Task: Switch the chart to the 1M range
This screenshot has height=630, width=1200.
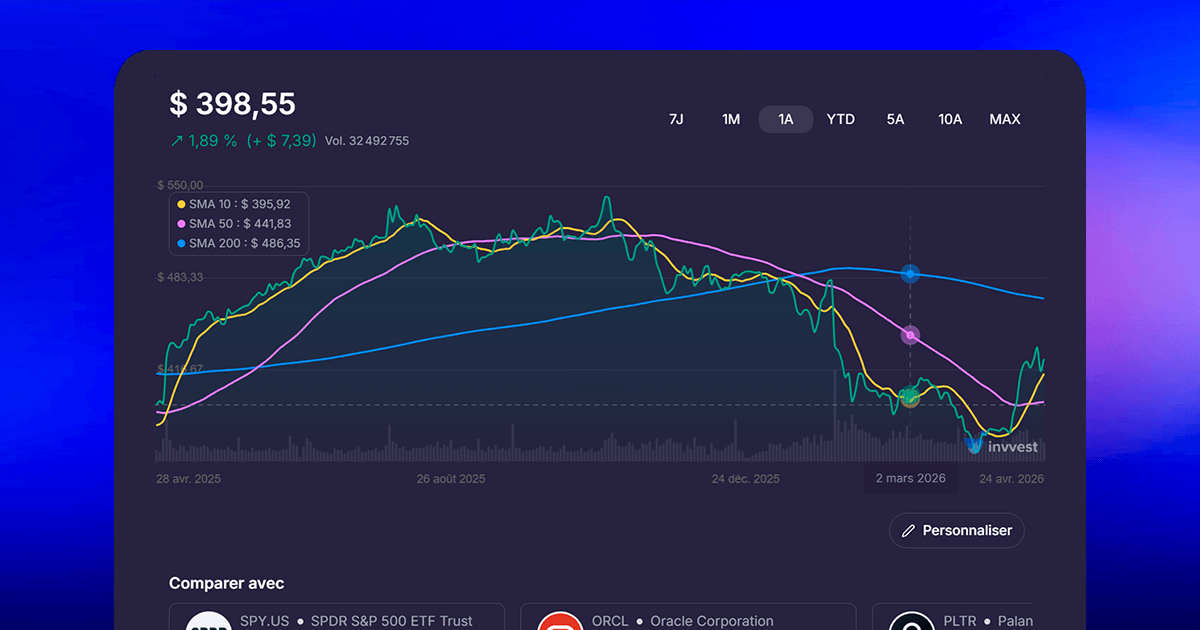Action: (x=731, y=119)
